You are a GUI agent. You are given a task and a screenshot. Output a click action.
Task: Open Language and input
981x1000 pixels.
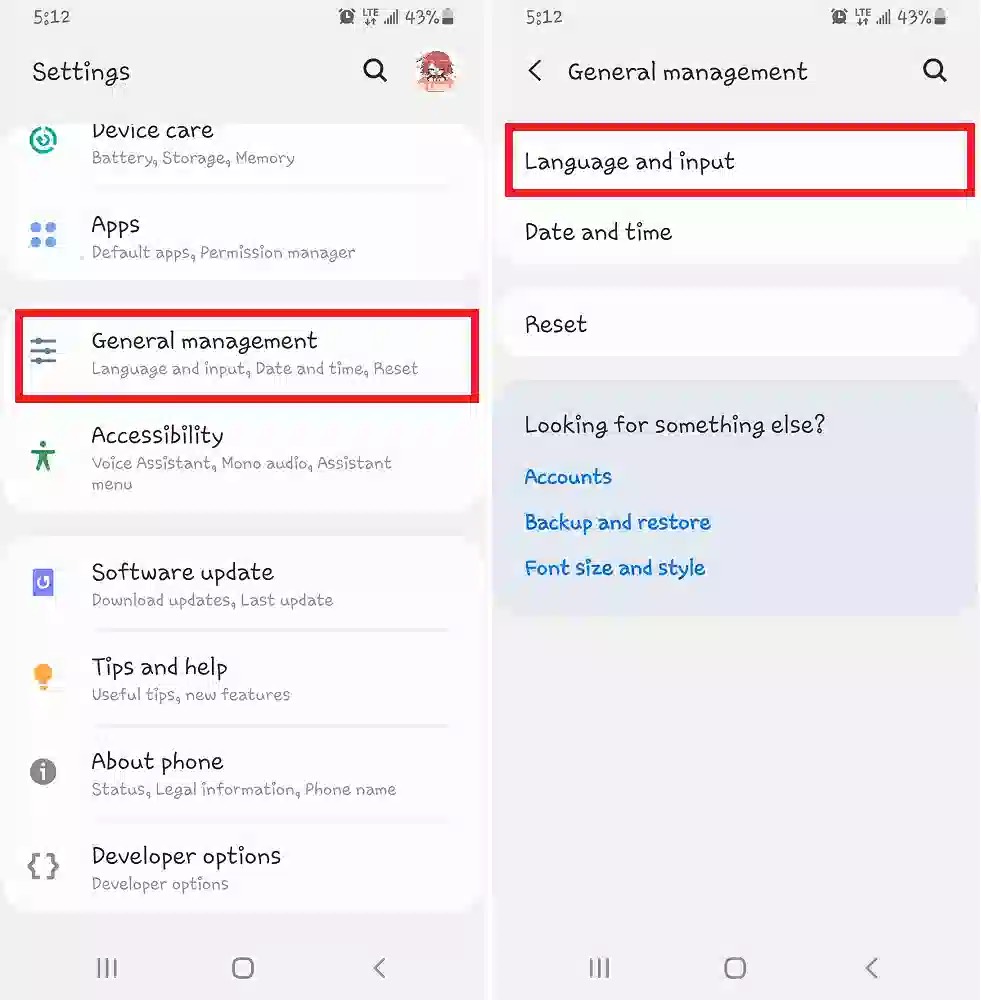click(x=740, y=161)
